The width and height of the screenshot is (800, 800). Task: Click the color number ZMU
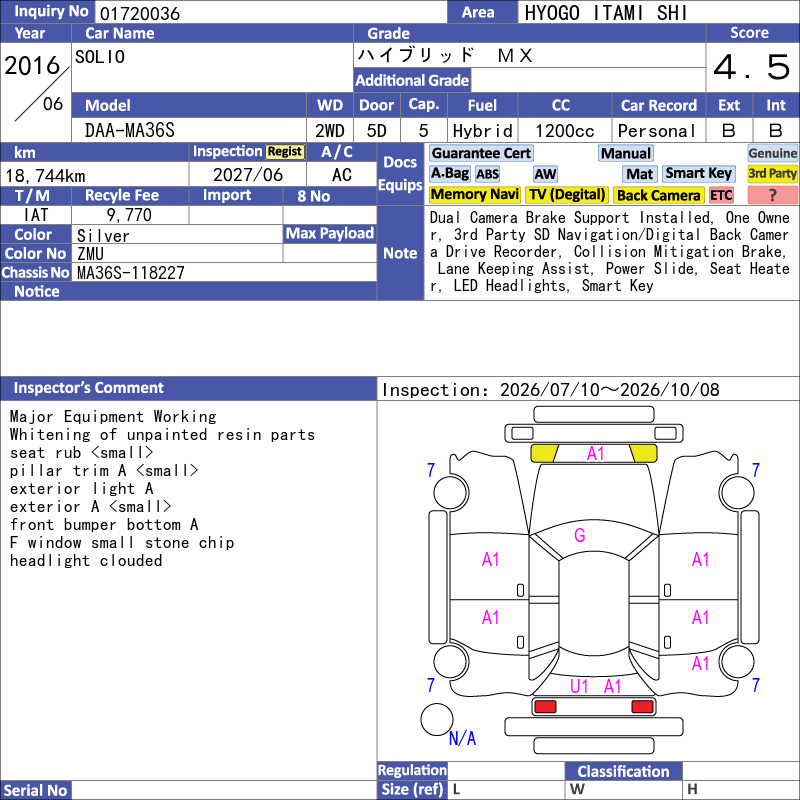pyautogui.click(x=90, y=254)
